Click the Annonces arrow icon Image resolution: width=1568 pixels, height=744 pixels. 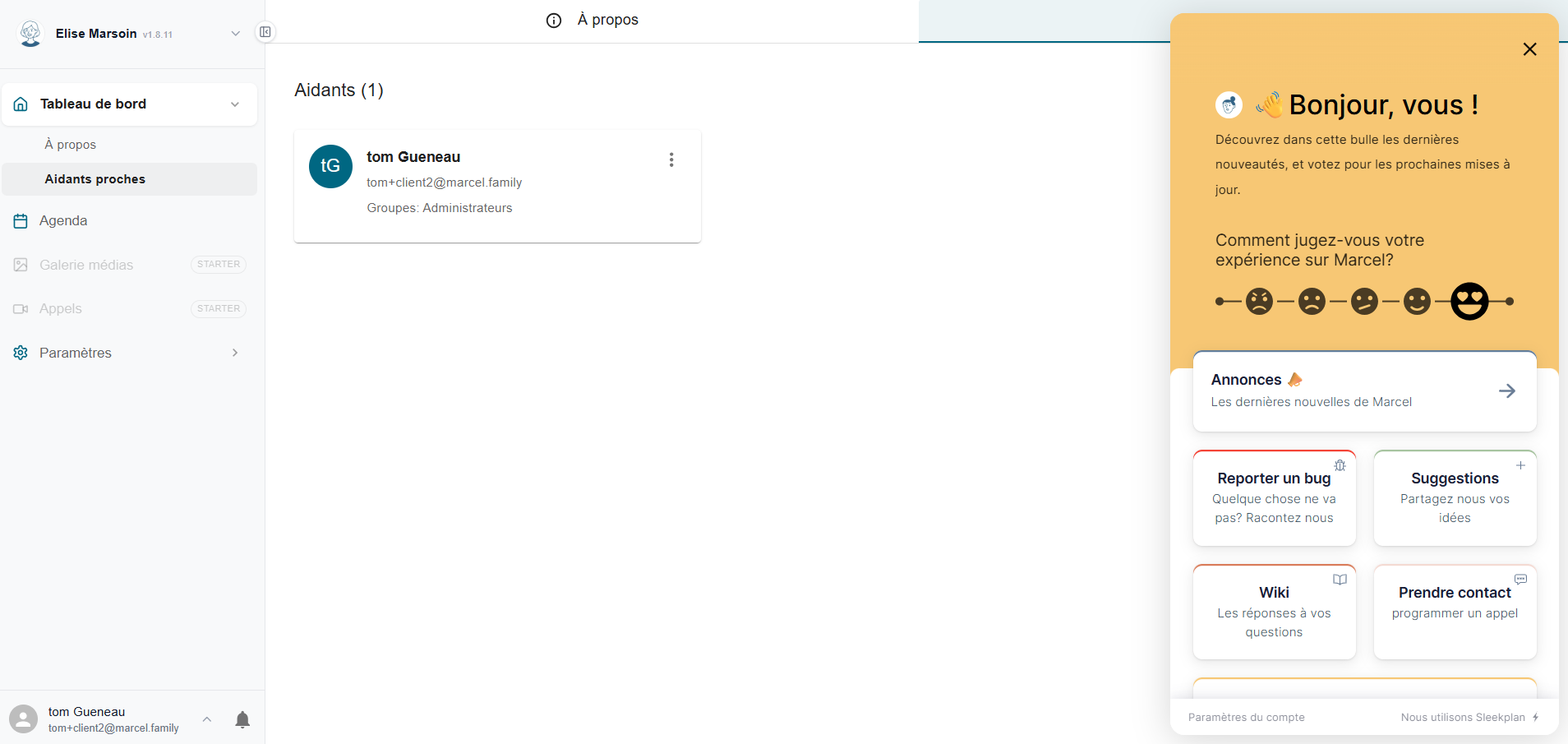1506,391
